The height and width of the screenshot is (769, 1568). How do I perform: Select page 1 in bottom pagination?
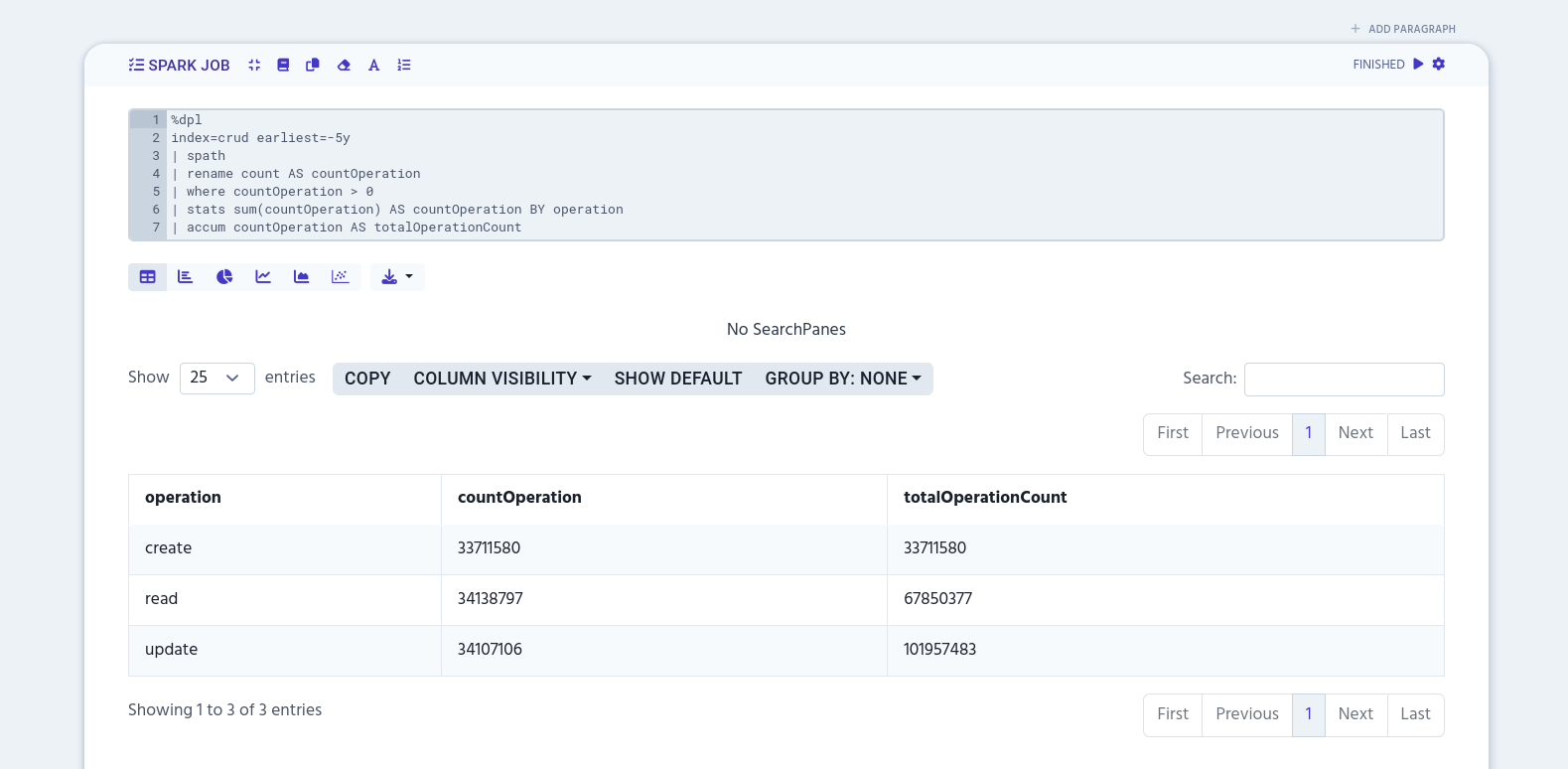click(x=1309, y=714)
